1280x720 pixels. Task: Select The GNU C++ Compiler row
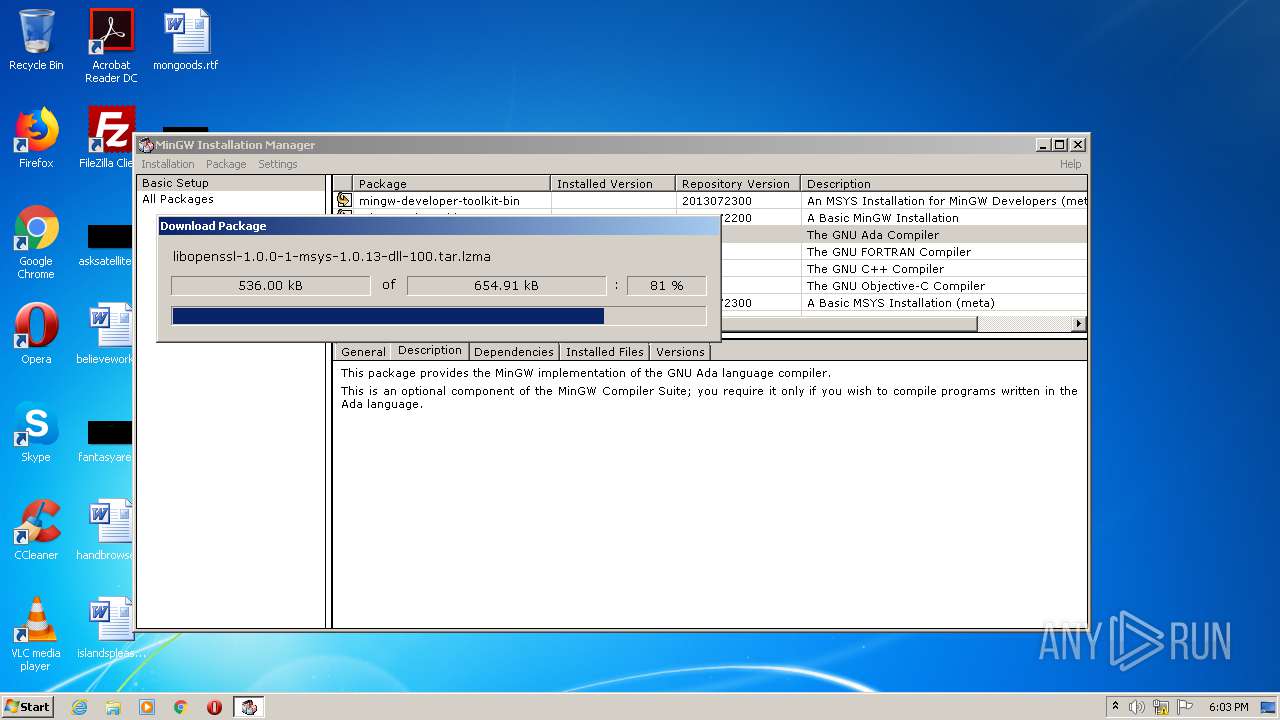click(x=902, y=269)
